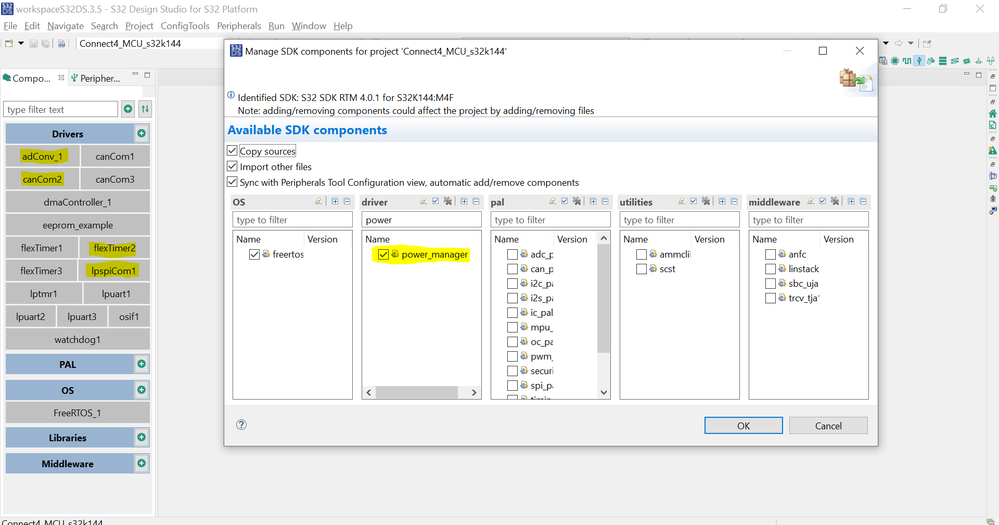The image size is (999, 525).
Task: Select the lpspiCom1 driver component
Action: 113,271
